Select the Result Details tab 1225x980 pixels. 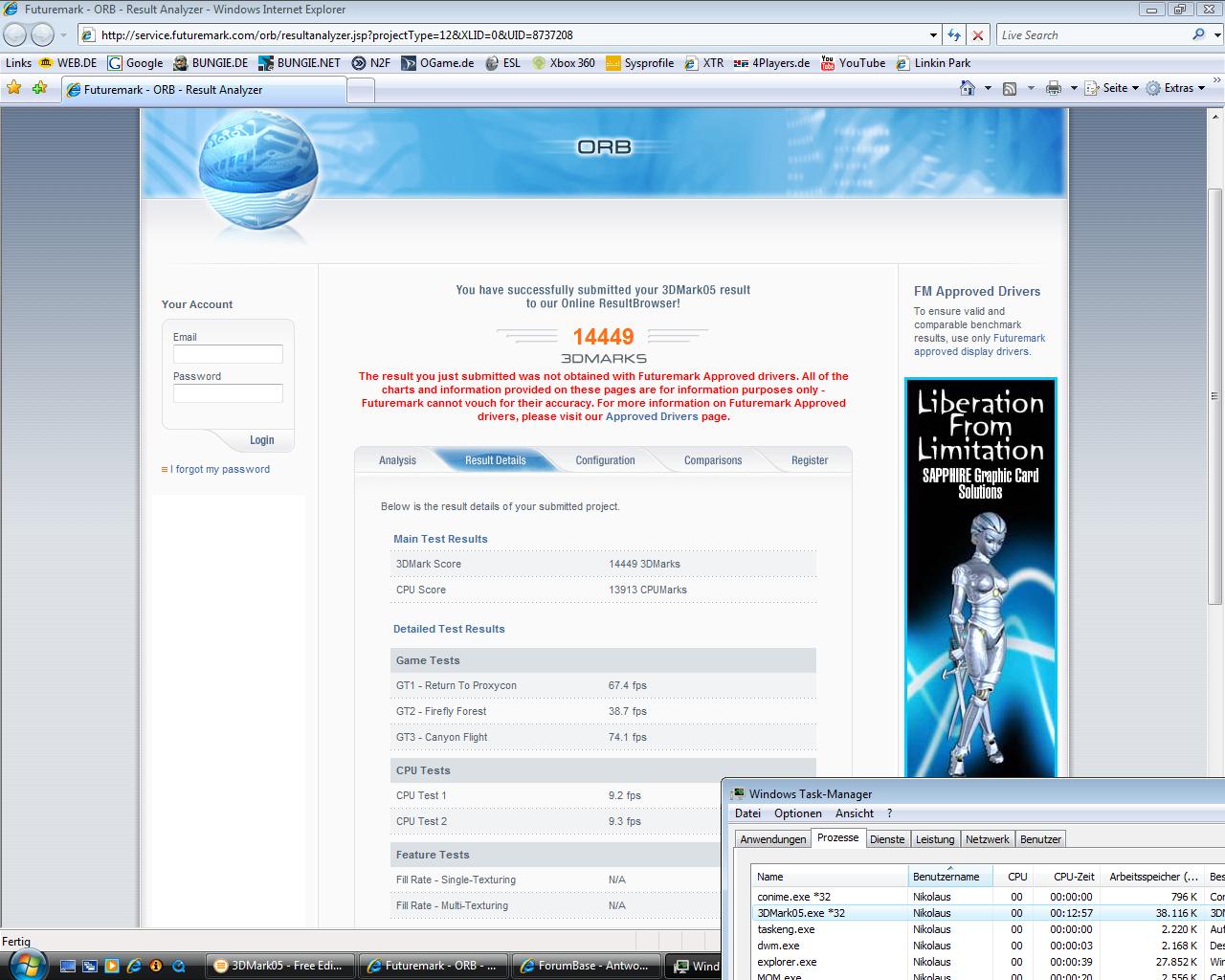[495, 460]
